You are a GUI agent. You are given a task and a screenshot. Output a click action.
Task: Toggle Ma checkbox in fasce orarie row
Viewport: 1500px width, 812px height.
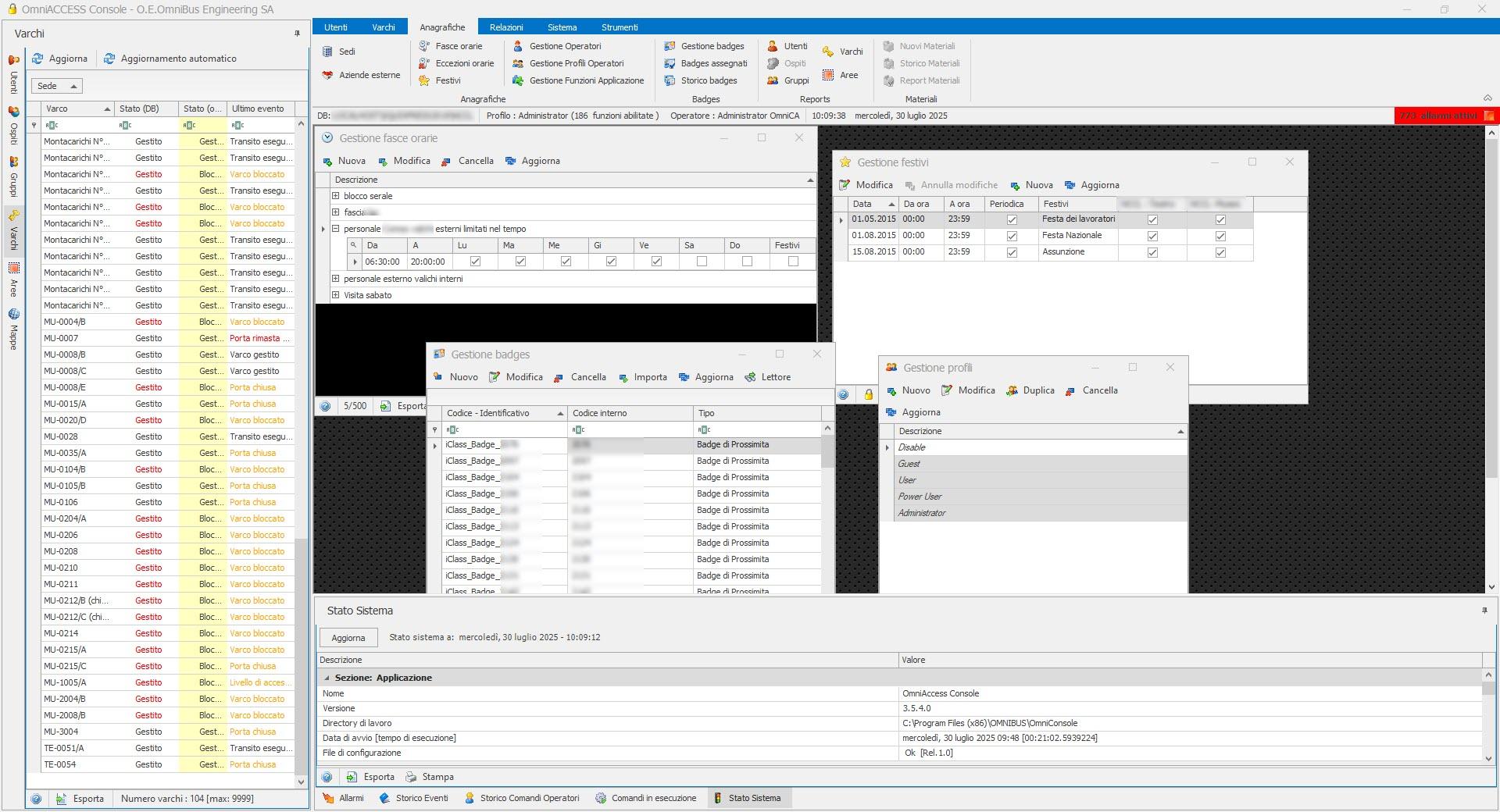point(520,262)
